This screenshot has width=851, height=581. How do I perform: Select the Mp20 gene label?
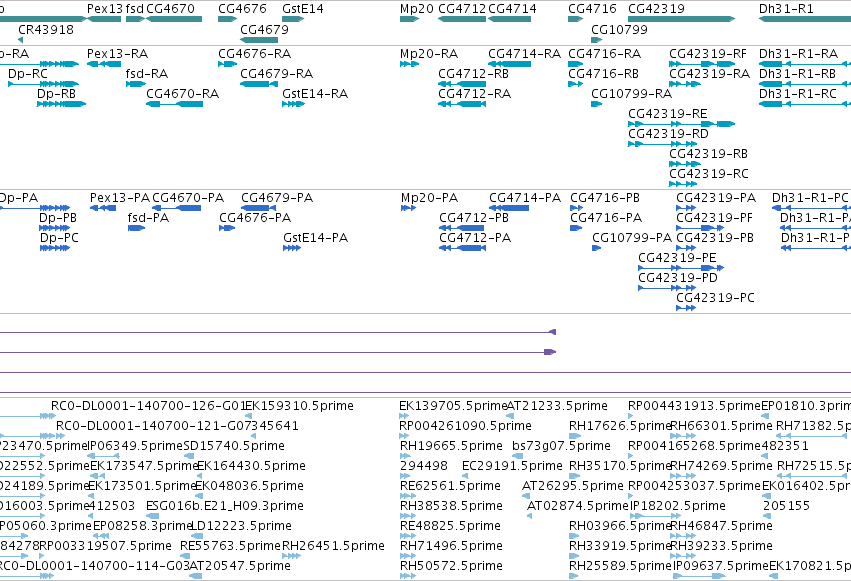[417, 9]
